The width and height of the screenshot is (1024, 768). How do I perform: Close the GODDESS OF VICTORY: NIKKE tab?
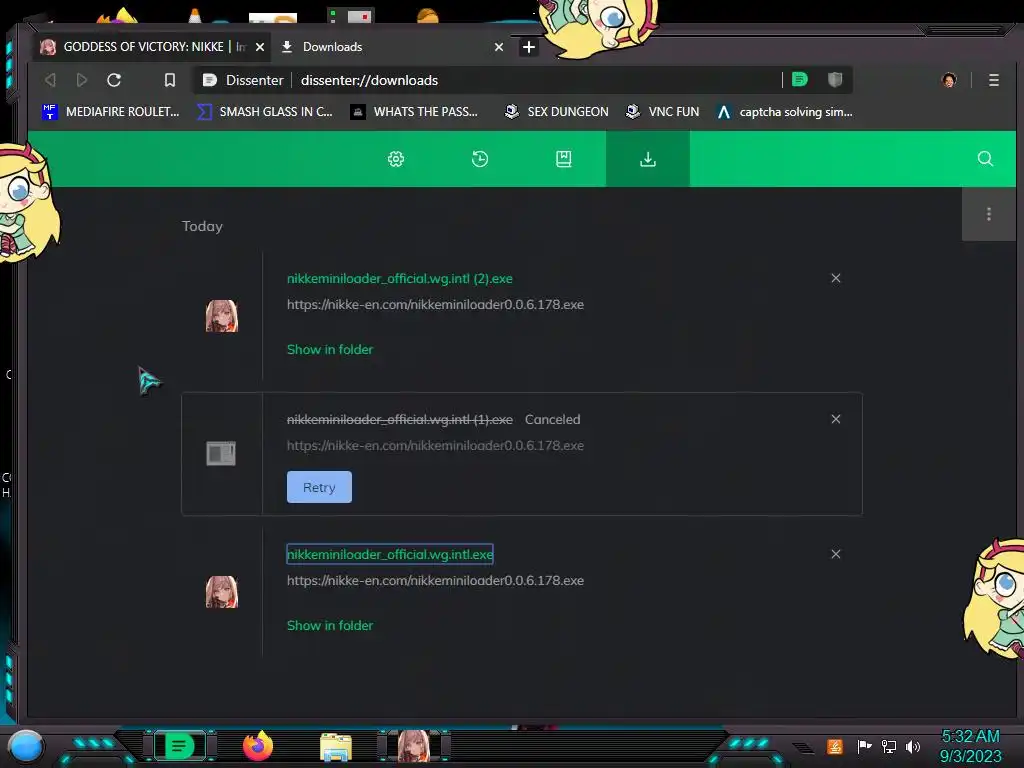tap(260, 47)
